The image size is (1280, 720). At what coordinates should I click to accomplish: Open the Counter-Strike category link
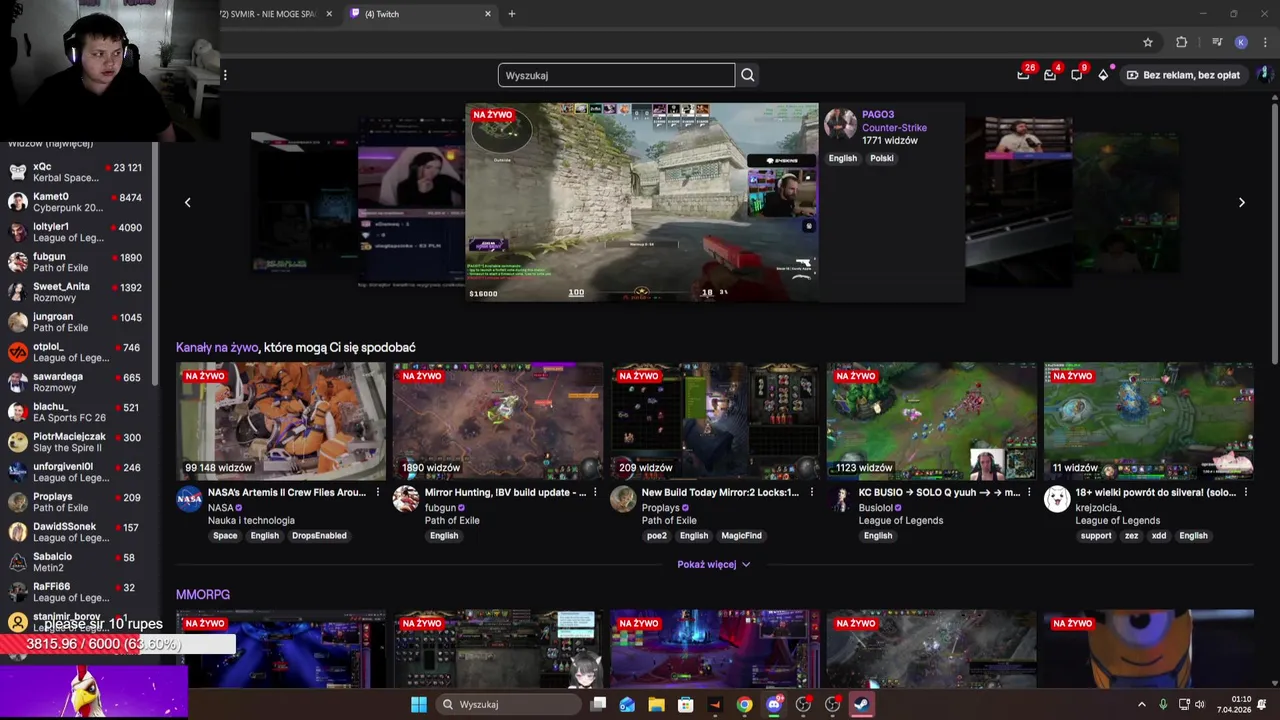[x=894, y=127]
